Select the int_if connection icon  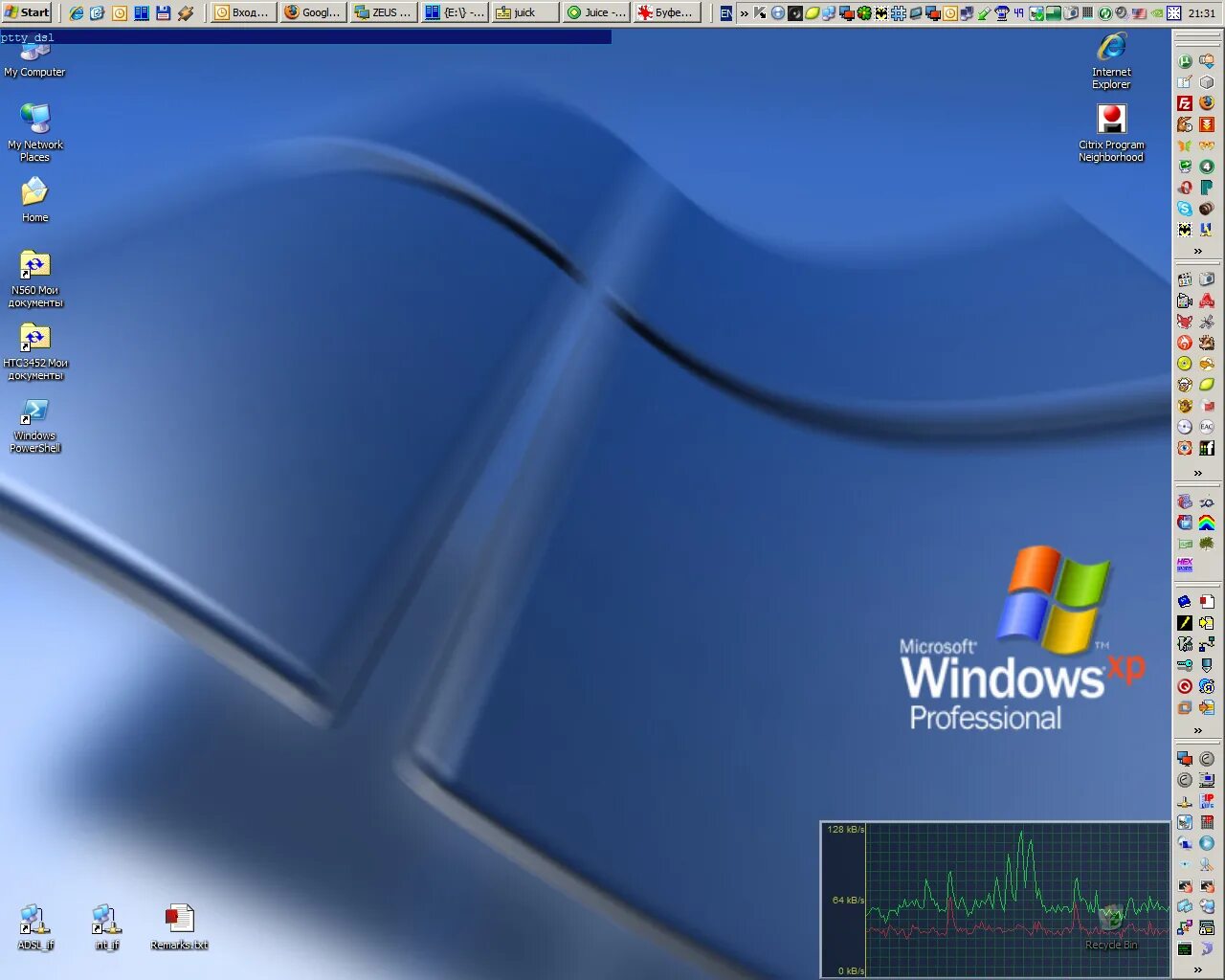(106, 926)
